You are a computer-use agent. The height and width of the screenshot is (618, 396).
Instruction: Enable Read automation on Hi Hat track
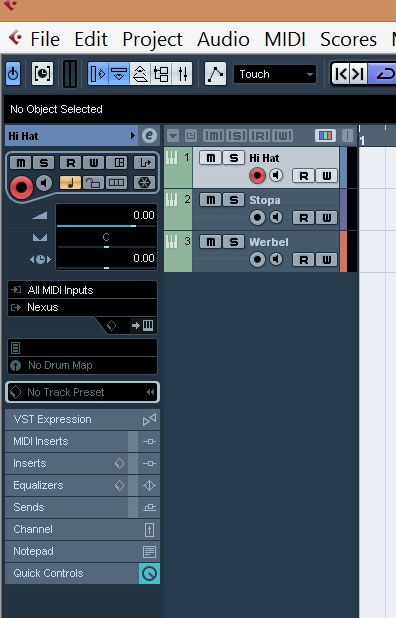click(x=304, y=176)
